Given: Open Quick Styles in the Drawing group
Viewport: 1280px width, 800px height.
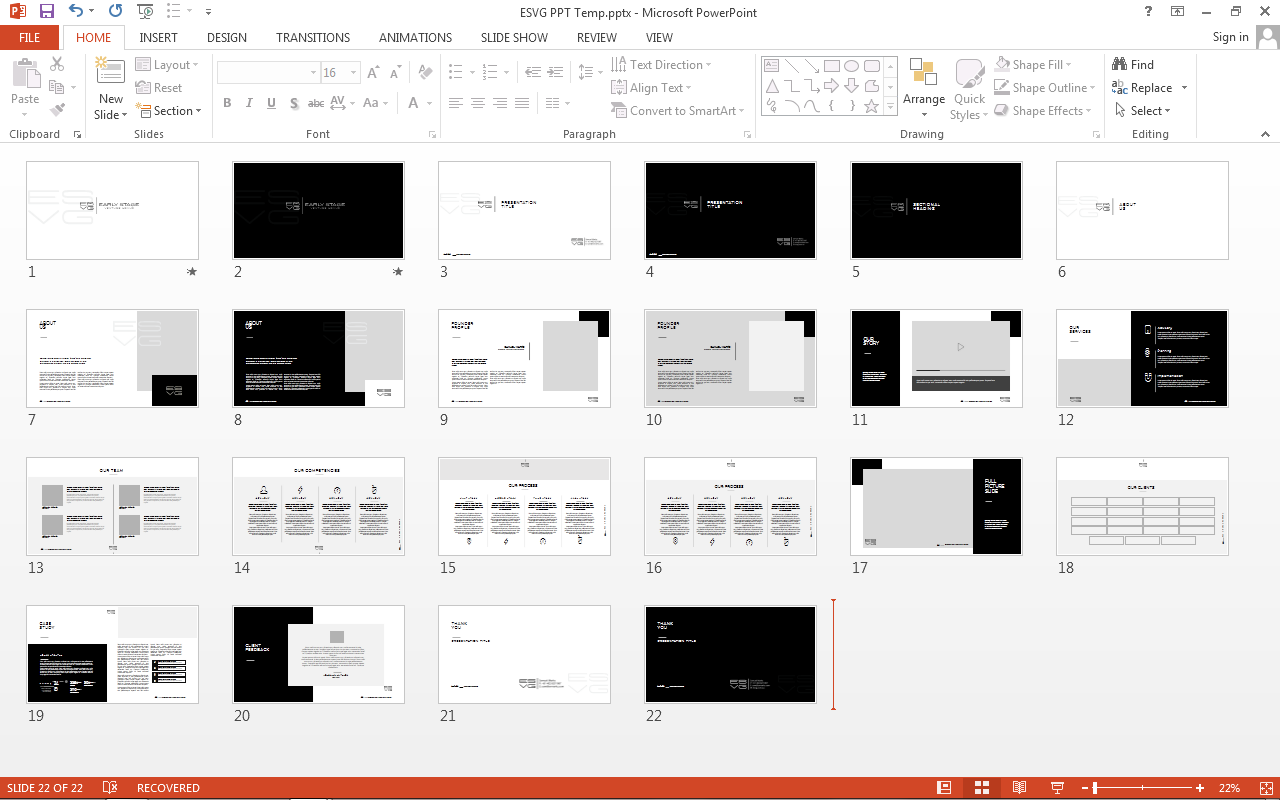Looking at the screenshot, I should 968,88.
